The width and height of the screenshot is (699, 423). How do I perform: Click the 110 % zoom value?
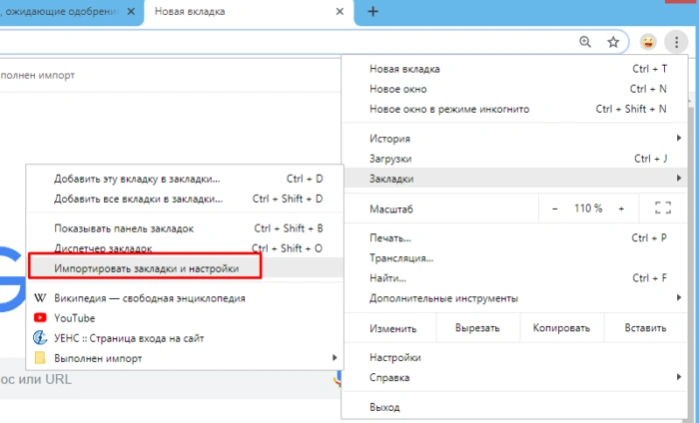(x=588, y=208)
